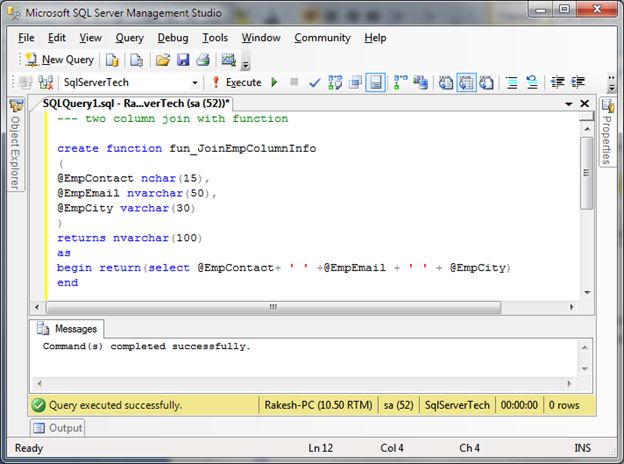Click the Execute button
624x464 pixels.
pos(236,82)
